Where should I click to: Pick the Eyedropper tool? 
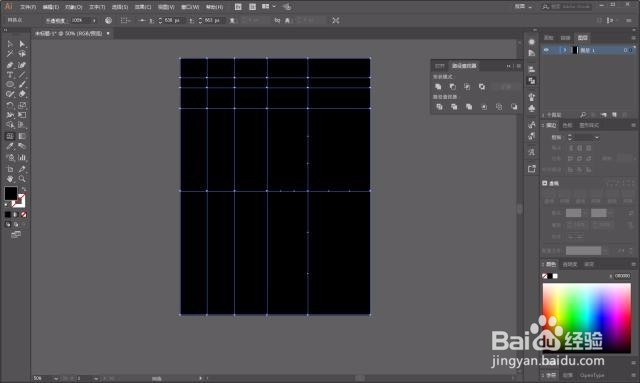point(10,146)
